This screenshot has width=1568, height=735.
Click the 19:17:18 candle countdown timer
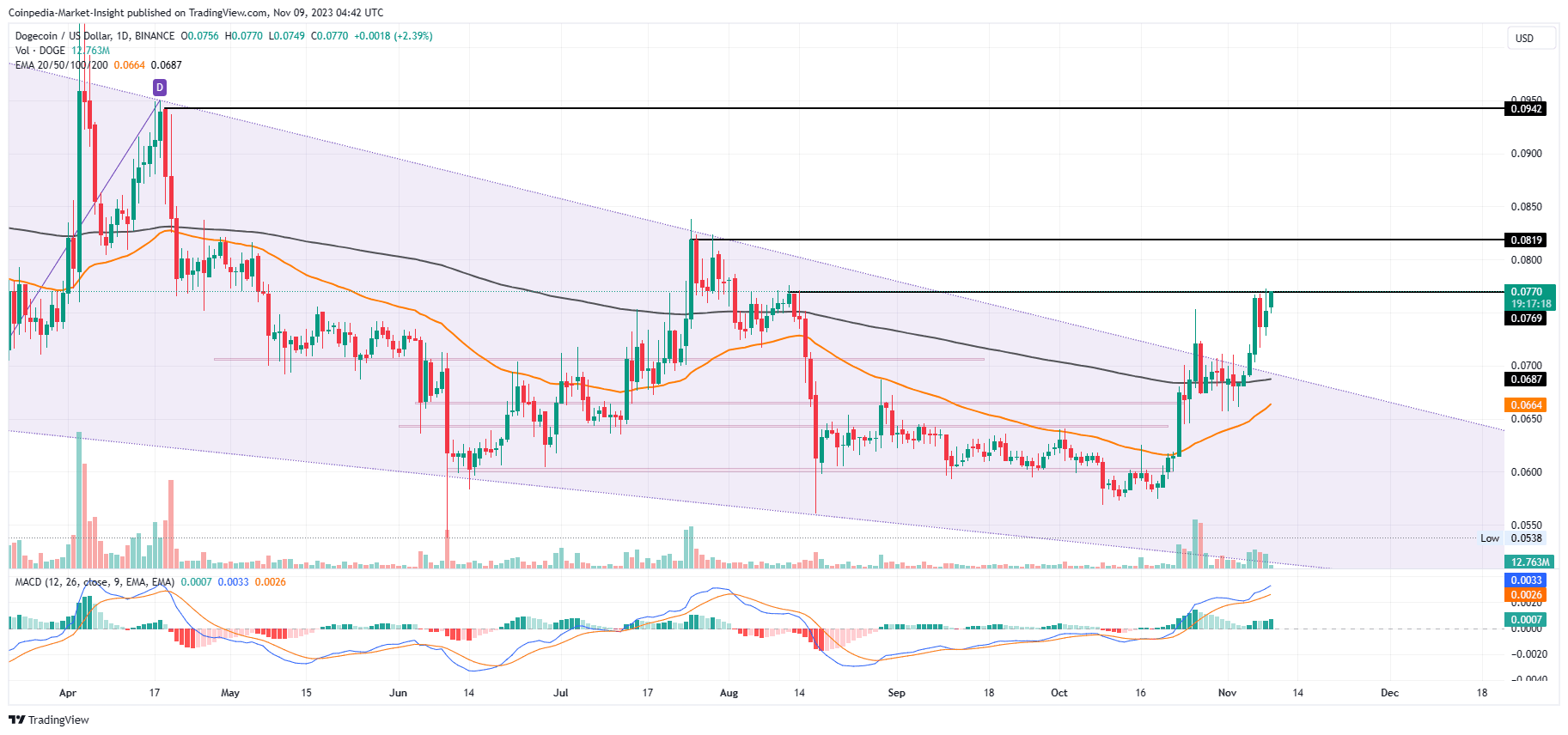coord(1531,304)
